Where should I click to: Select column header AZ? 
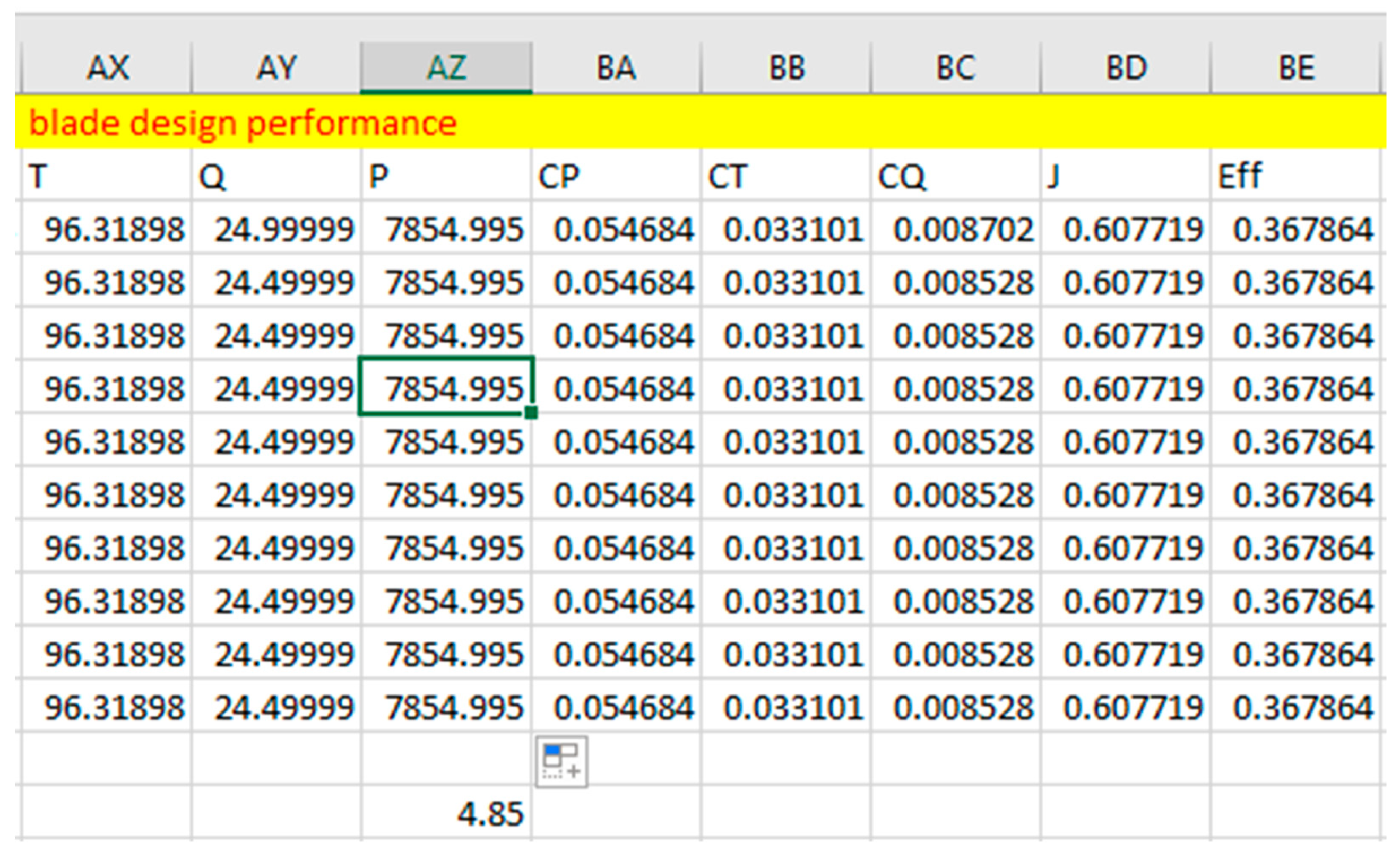point(446,68)
